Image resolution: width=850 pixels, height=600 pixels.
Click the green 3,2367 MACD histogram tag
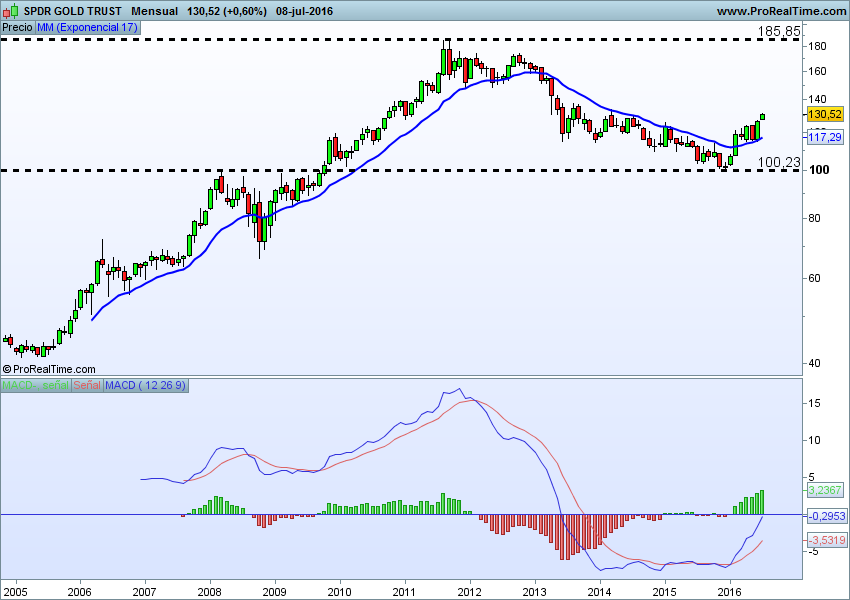point(825,491)
